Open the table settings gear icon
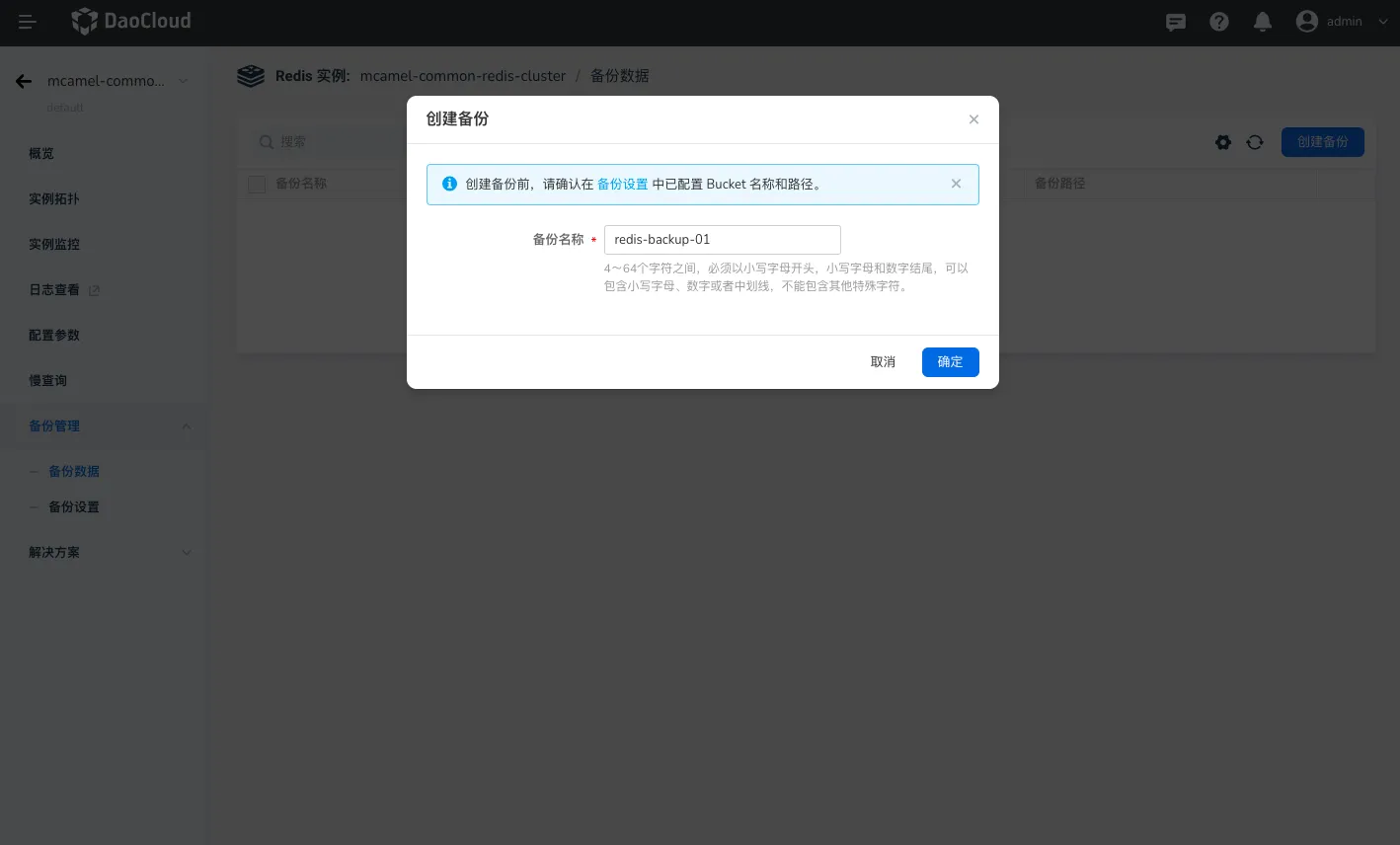Screen dimensions: 1400x845 point(1223,142)
